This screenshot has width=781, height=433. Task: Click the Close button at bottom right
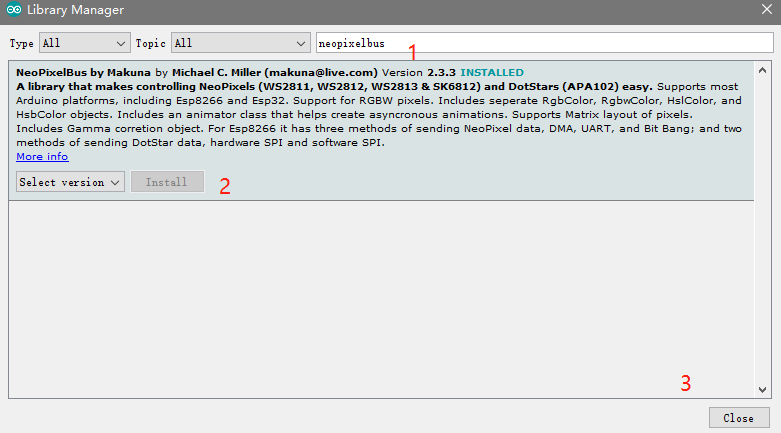pos(739,418)
